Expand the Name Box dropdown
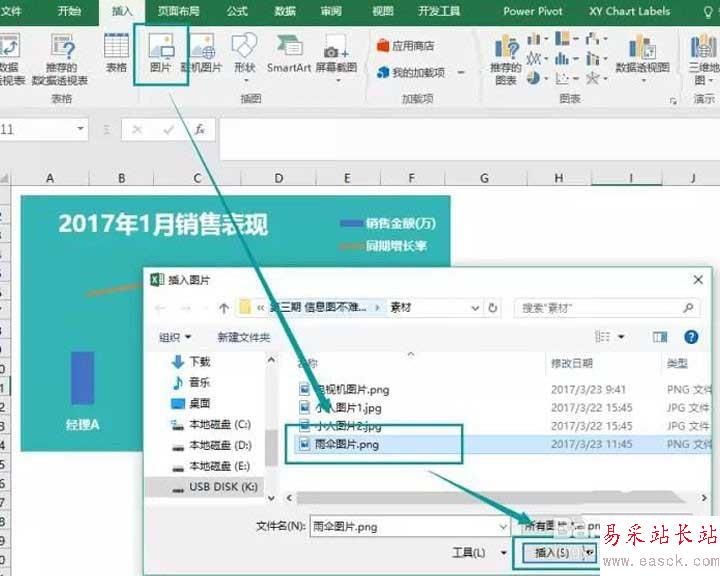 click(80, 129)
